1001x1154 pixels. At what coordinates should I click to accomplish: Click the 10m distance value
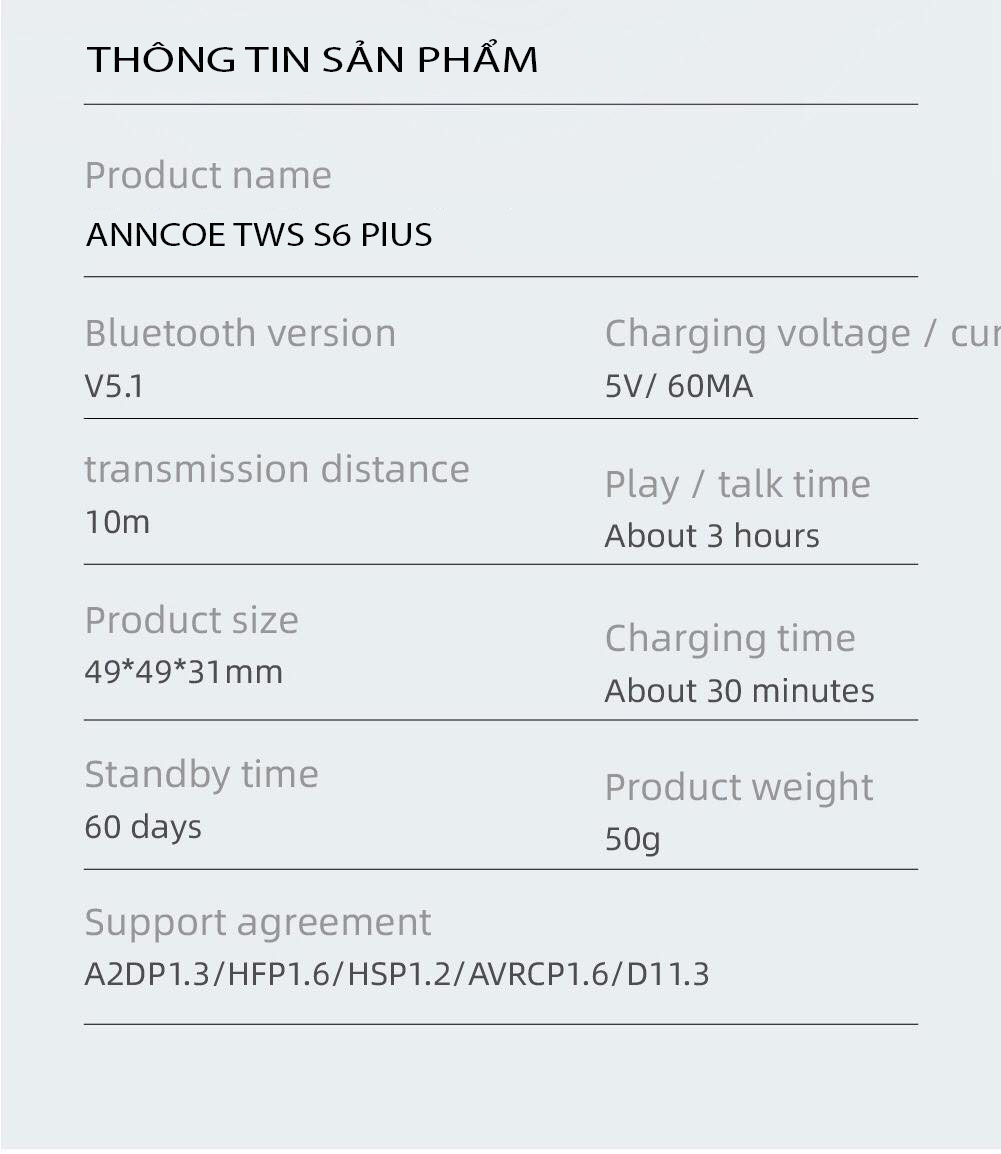(x=118, y=522)
